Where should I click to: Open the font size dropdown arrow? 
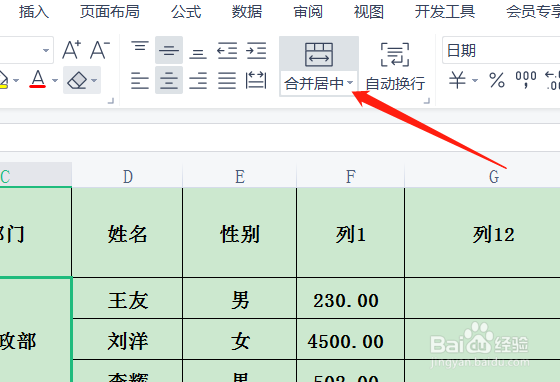point(46,50)
